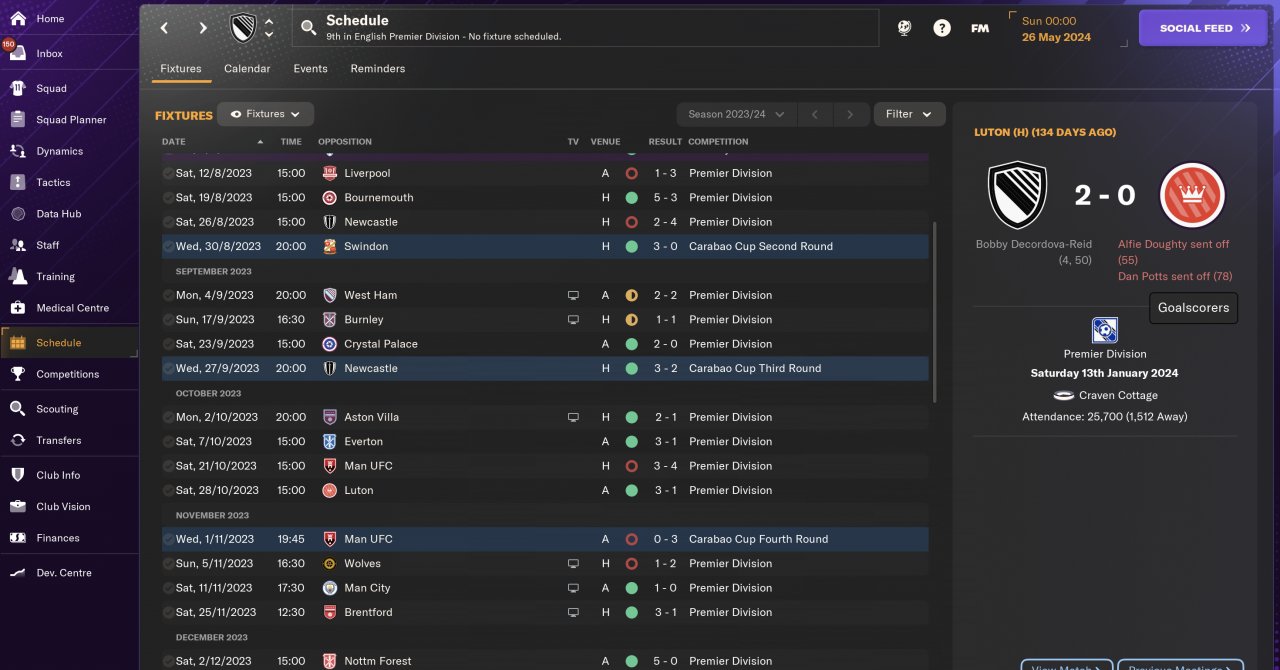Expand the Filter dropdown
The image size is (1280, 670).
click(x=909, y=114)
